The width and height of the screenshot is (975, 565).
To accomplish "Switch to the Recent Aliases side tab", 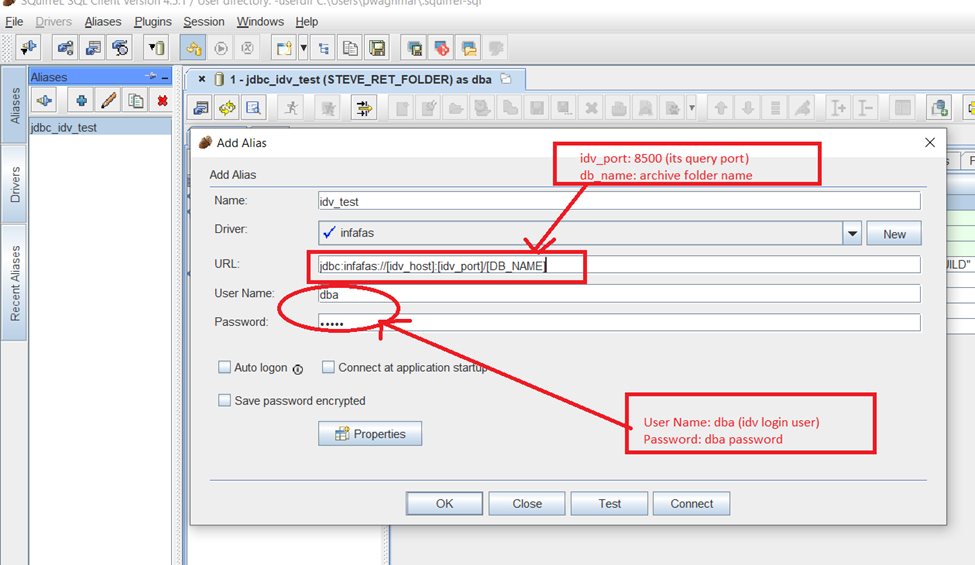I will click(x=14, y=283).
